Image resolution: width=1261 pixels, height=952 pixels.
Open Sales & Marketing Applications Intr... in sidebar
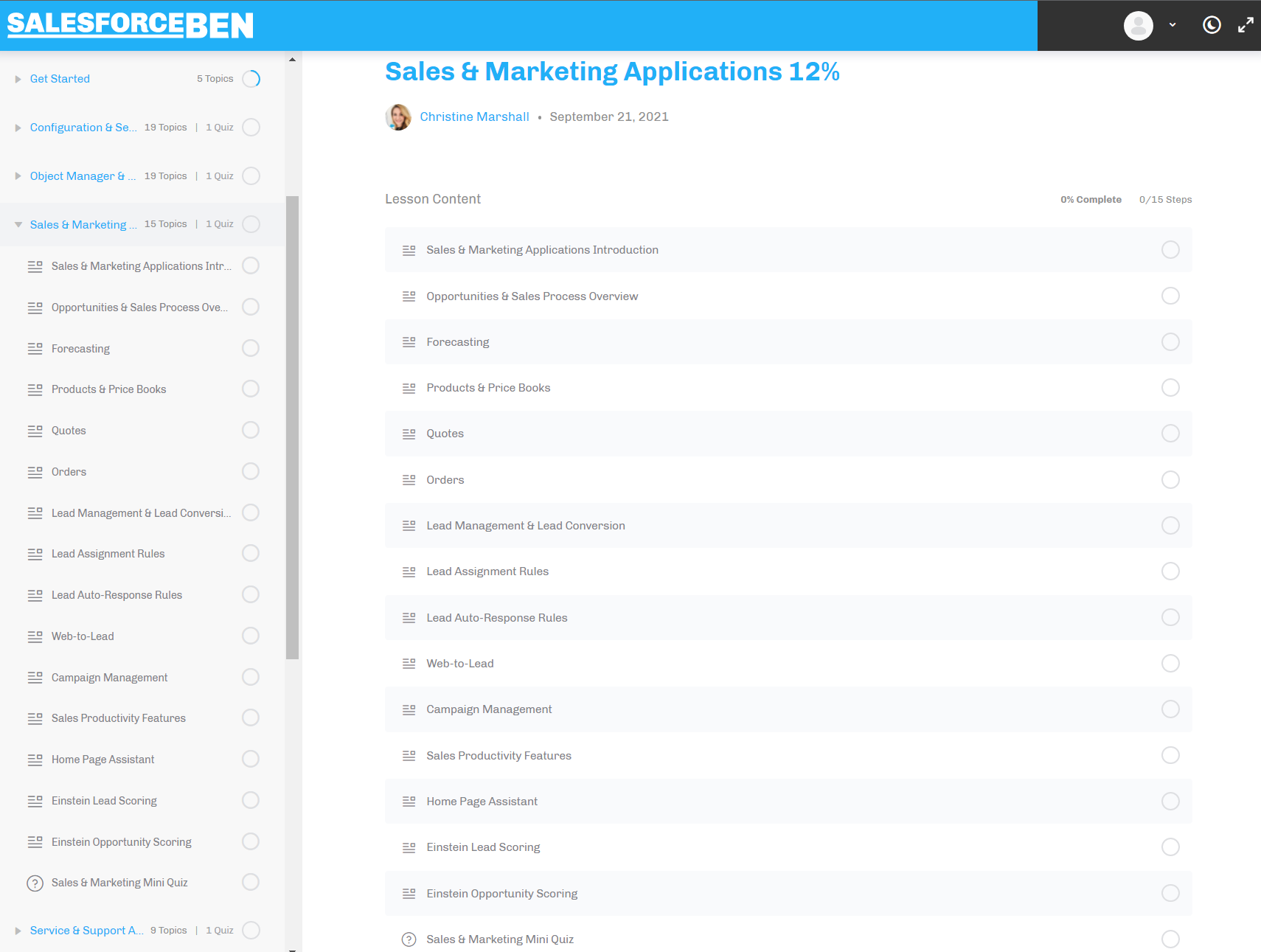[142, 266]
